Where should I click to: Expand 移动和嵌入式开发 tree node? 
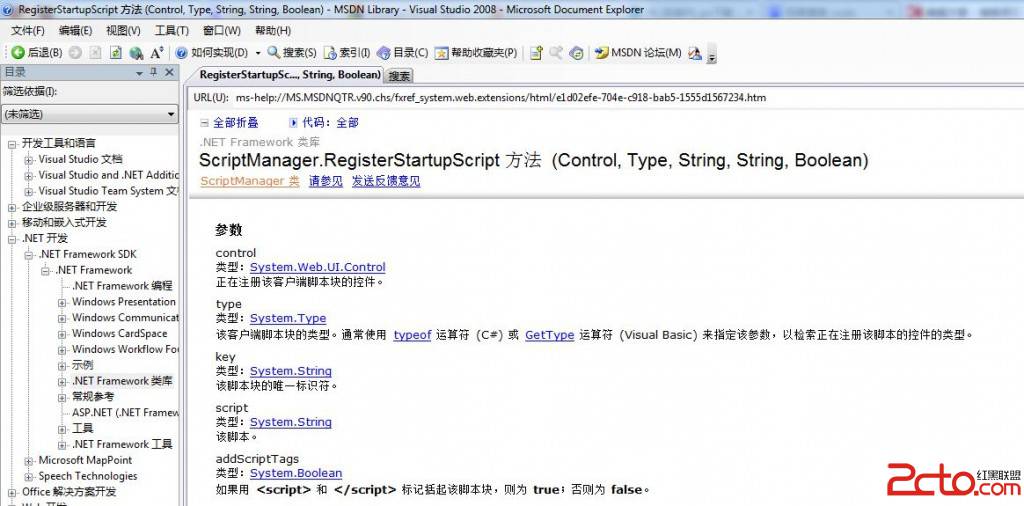(12, 223)
